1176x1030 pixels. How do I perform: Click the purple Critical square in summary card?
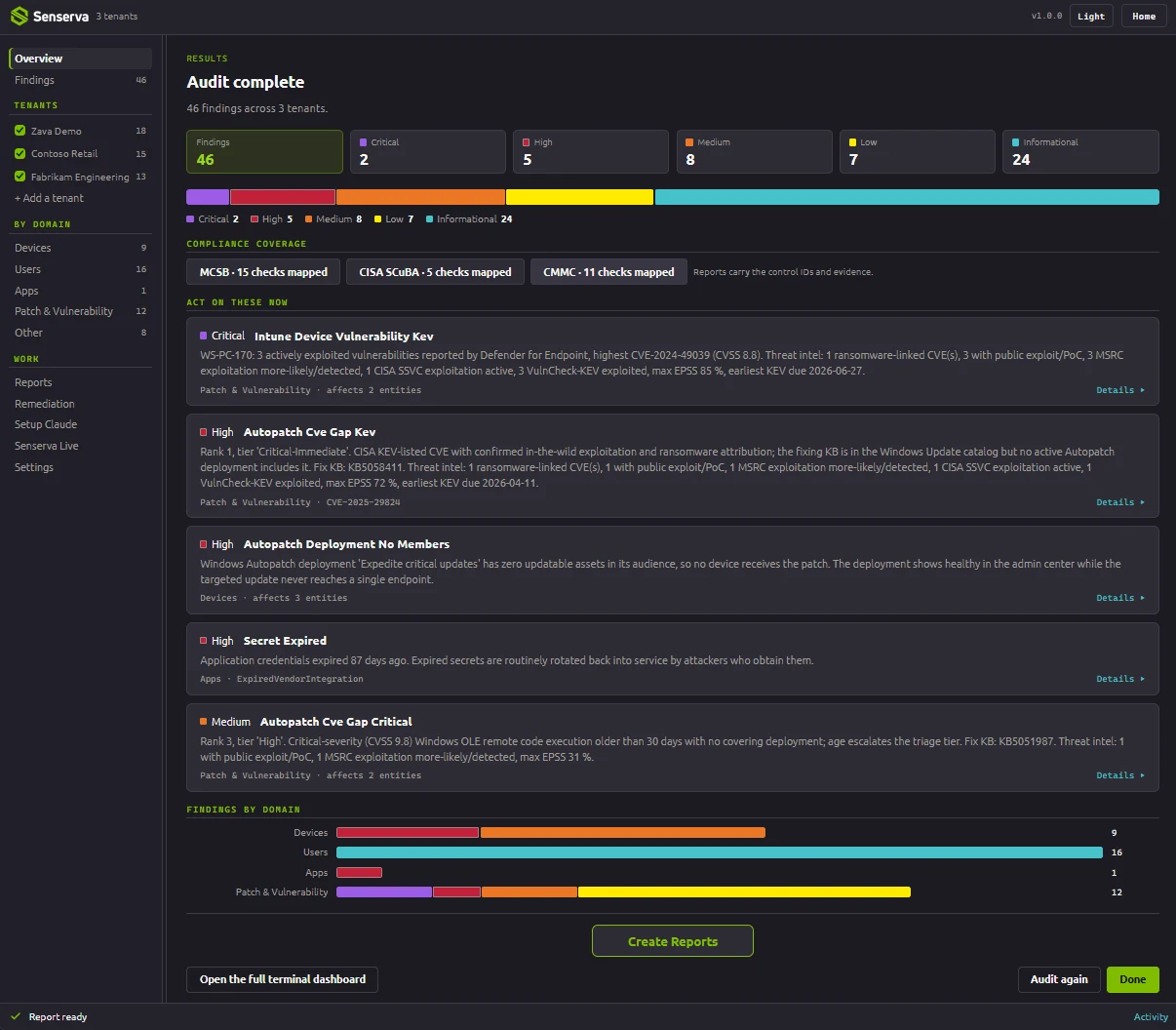point(364,142)
